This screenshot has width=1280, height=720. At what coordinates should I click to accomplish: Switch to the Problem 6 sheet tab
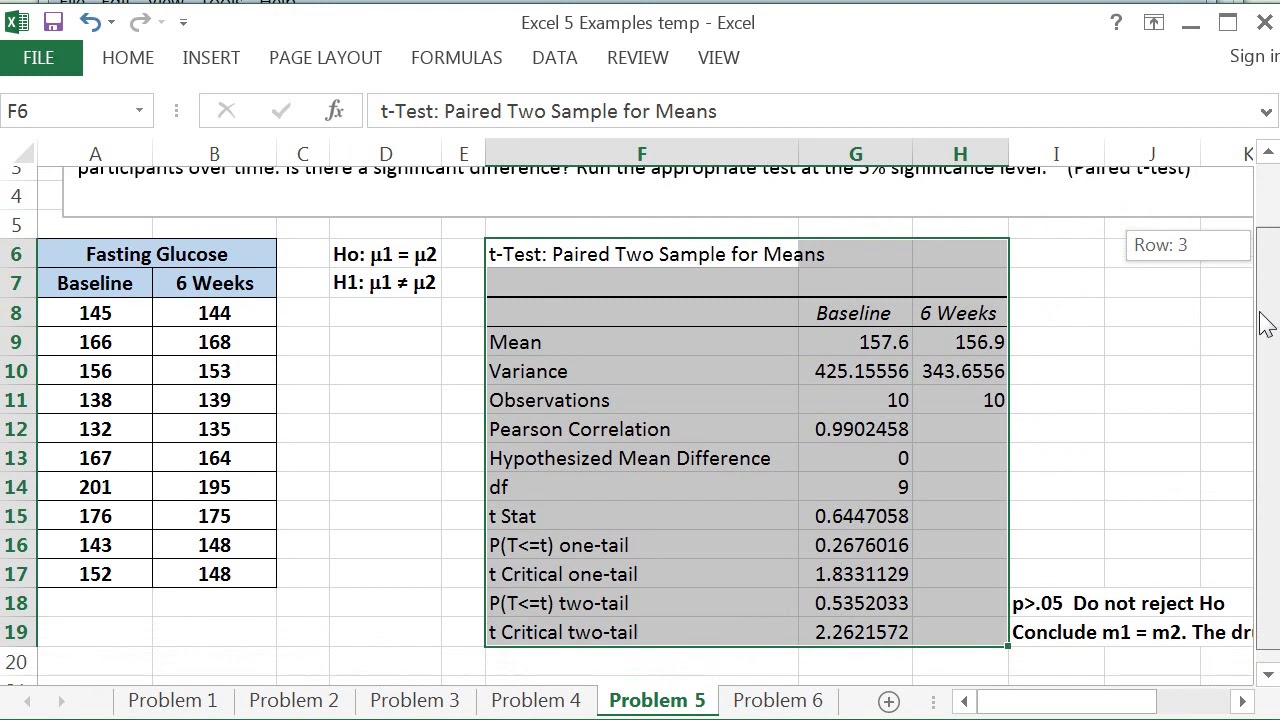[778, 700]
